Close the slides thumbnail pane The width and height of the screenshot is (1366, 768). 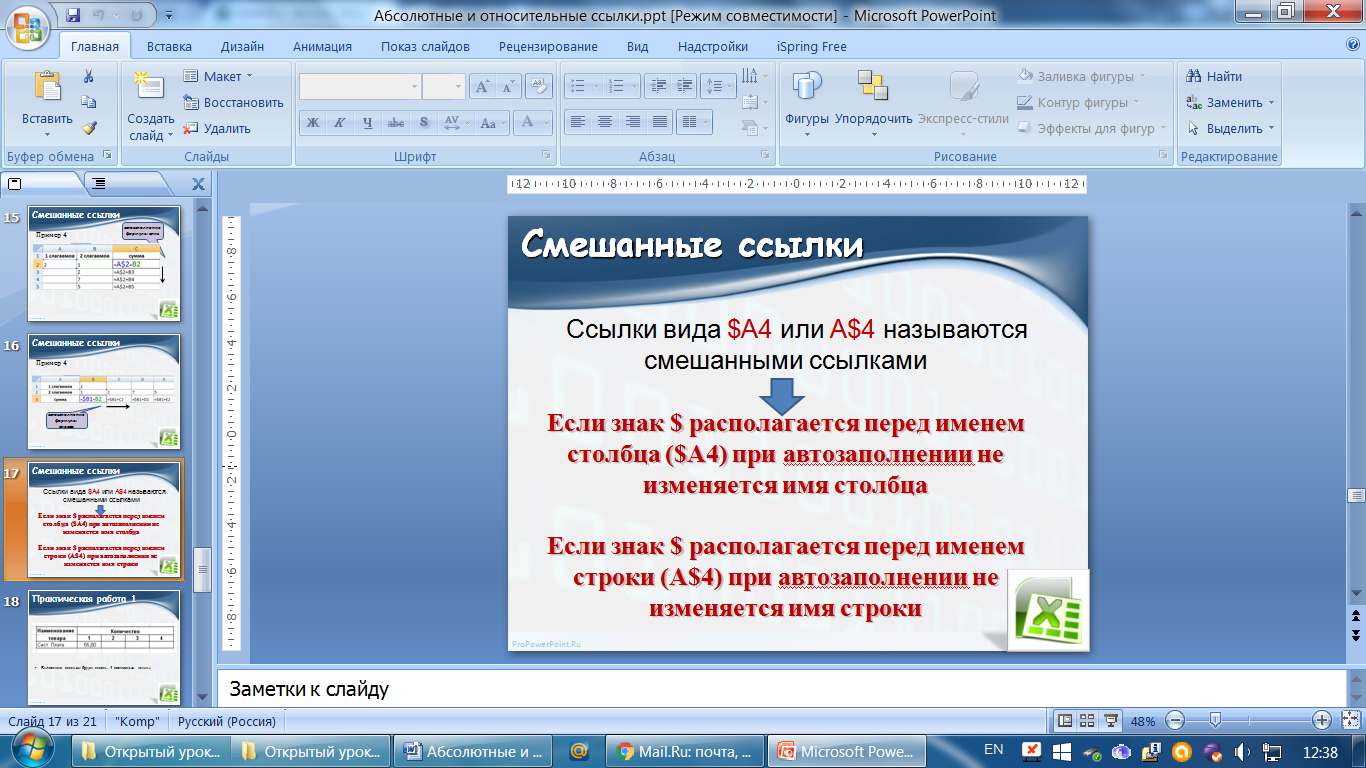[x=198, y=184]
